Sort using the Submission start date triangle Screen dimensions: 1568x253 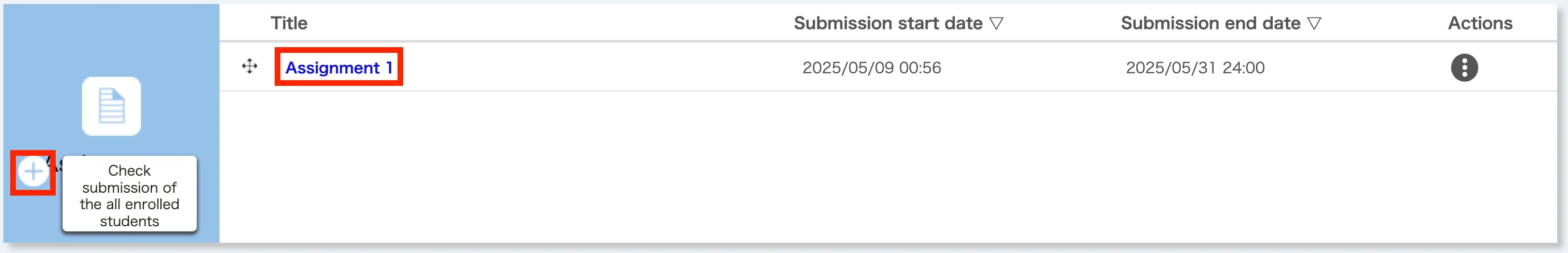click(996, 24)
